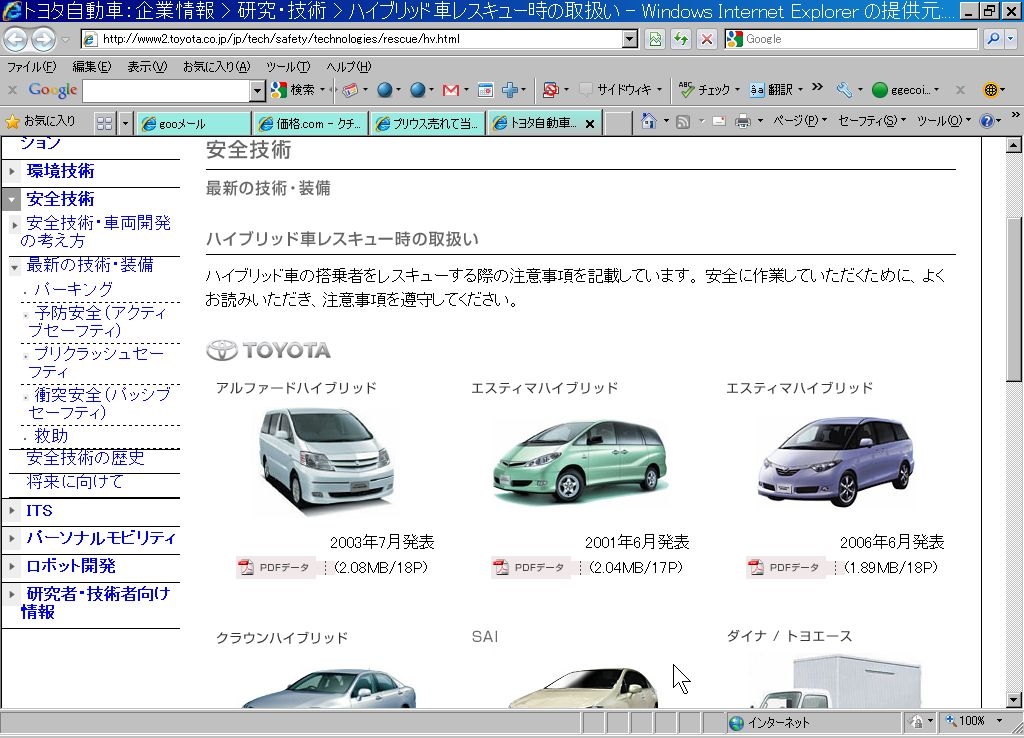Click the print icon
This screenshot has width=1024, height=738.
point(743,121)
